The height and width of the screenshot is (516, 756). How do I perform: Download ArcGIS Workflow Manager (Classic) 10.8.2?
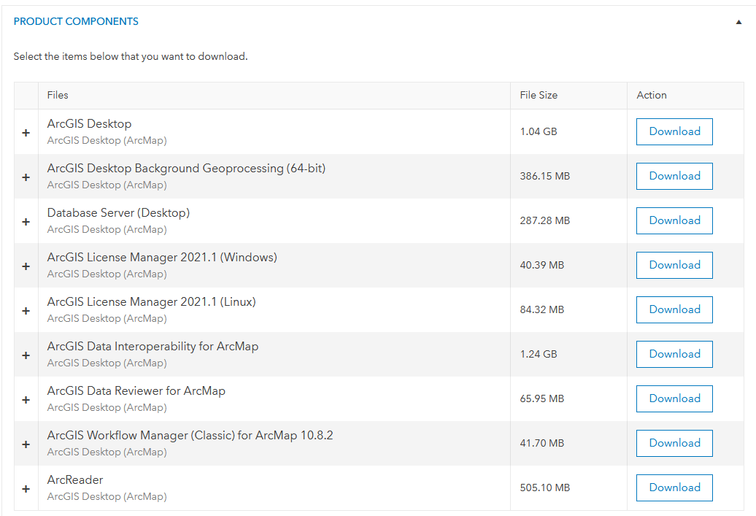coord(674,443)
